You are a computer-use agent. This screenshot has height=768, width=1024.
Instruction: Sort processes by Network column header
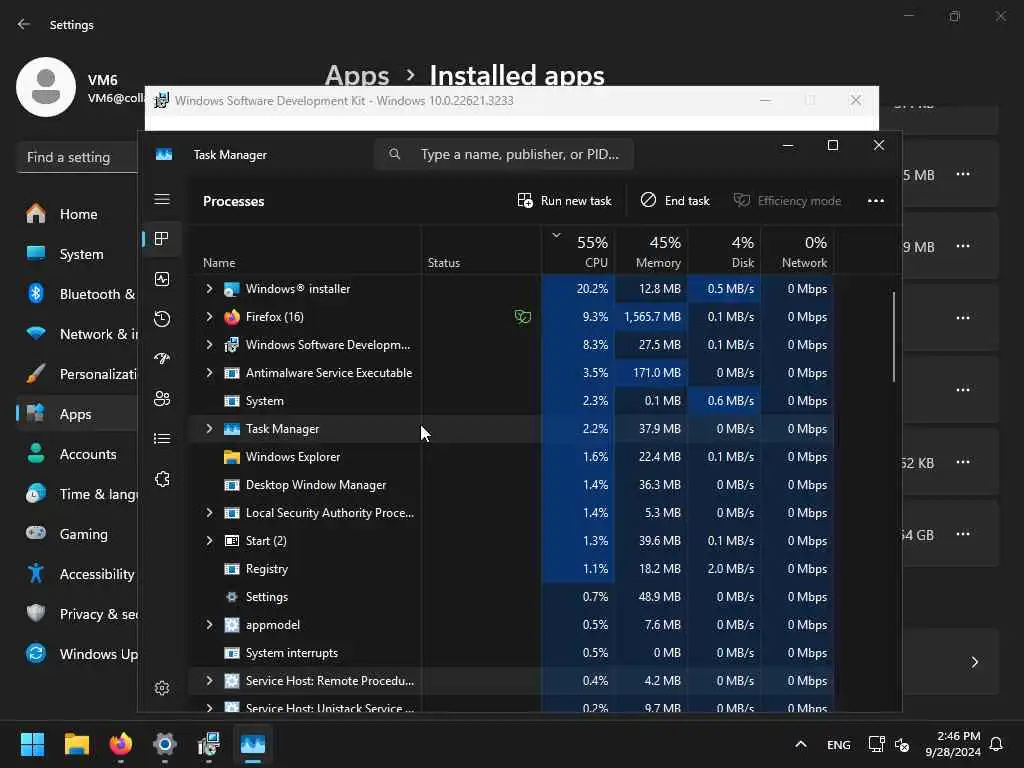coord(797,251)
